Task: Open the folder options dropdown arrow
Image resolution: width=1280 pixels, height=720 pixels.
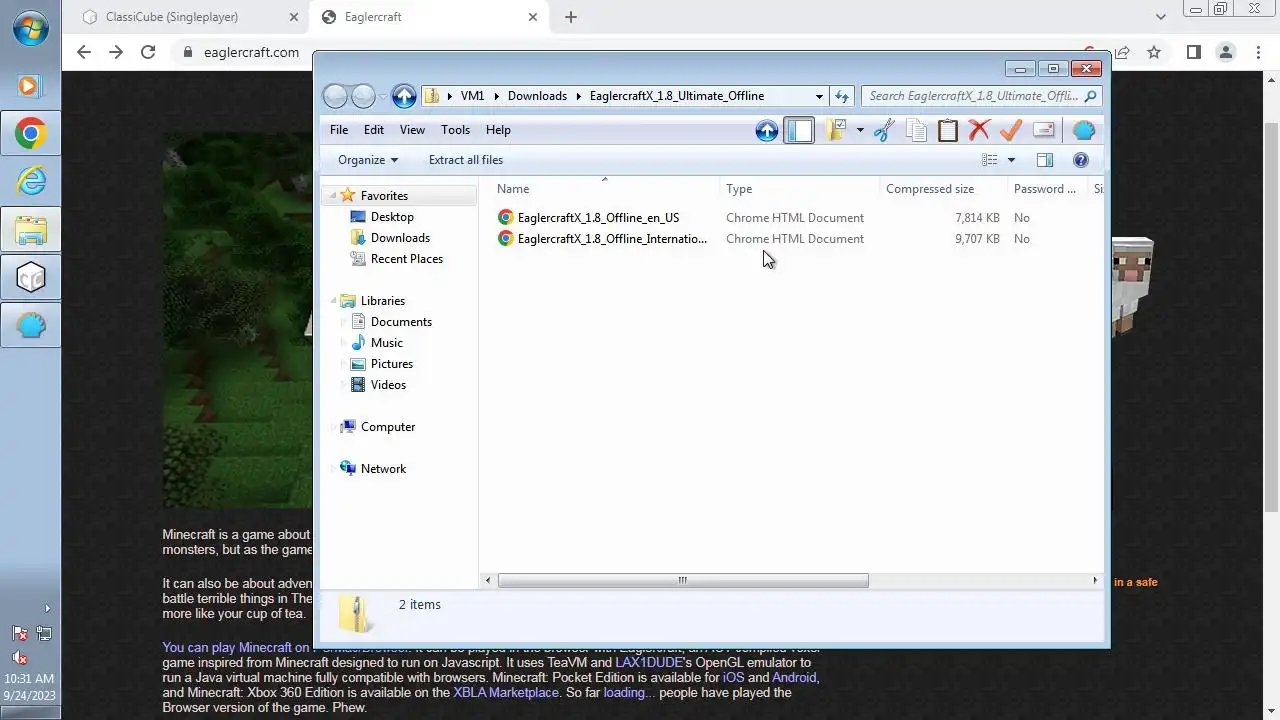Action: pyautogui.click(x=860, y=131)
